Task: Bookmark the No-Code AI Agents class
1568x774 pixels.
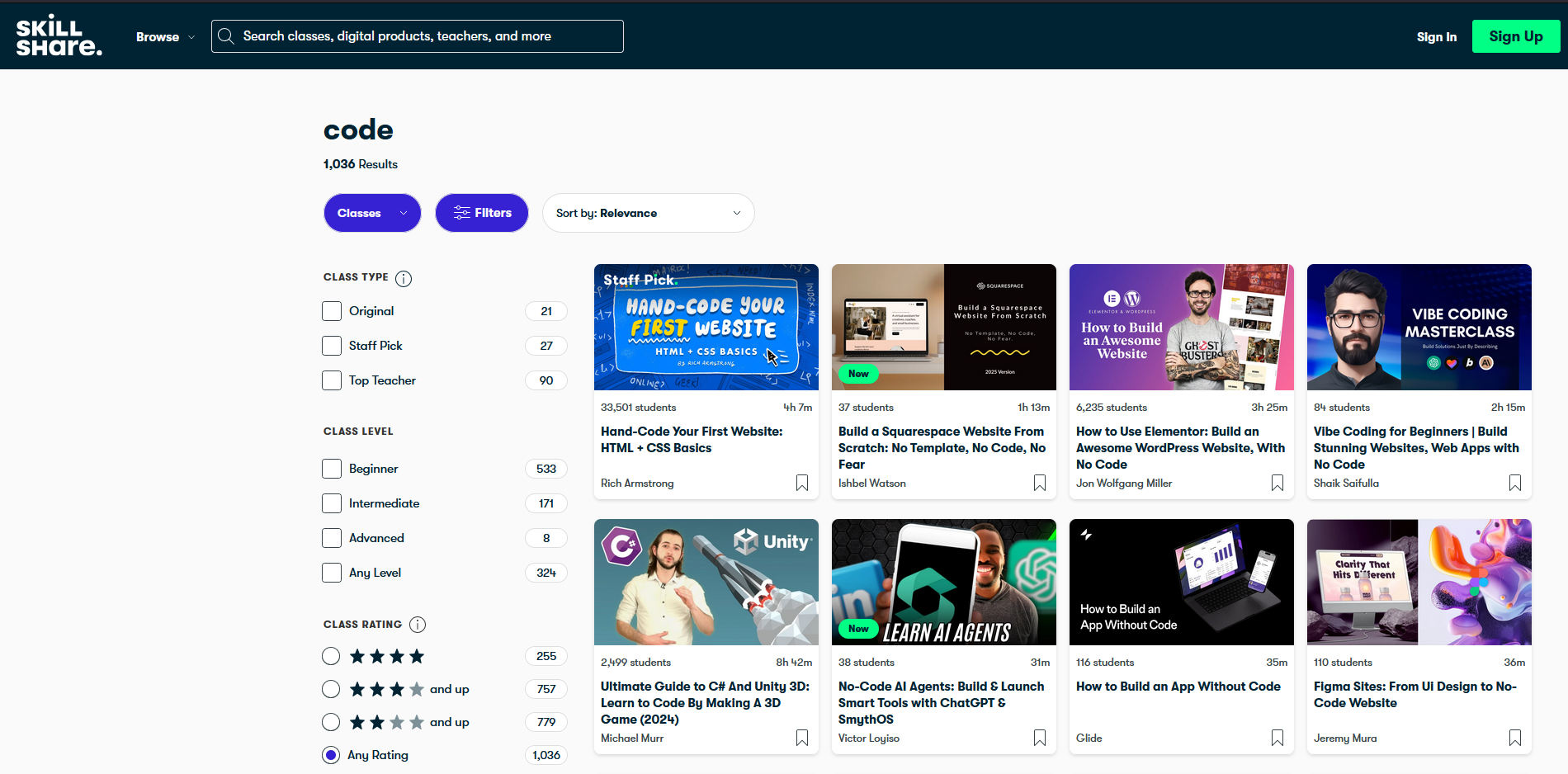Action: (x=1040, y=738)
